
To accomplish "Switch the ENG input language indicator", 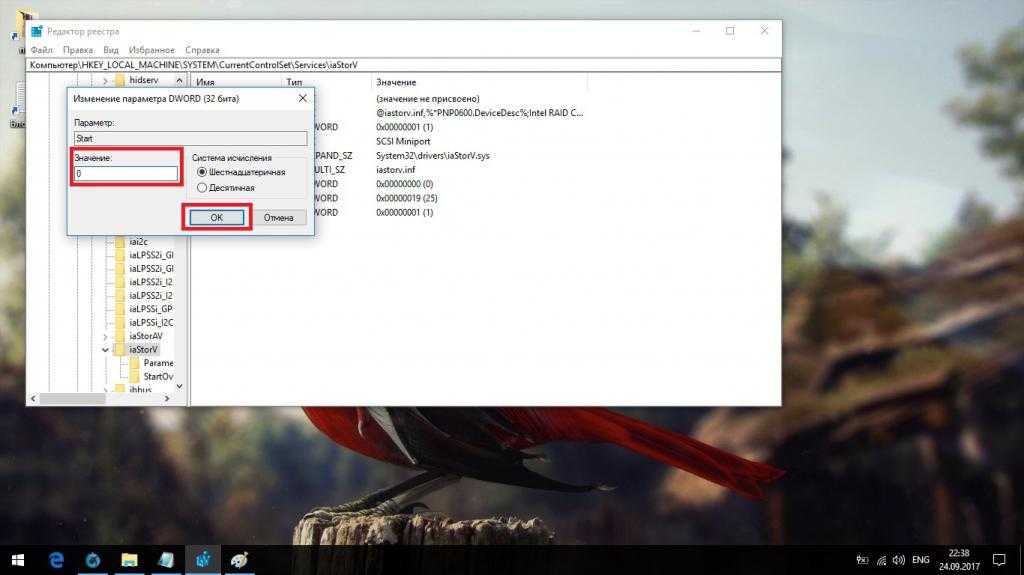I will click(921, 560).
